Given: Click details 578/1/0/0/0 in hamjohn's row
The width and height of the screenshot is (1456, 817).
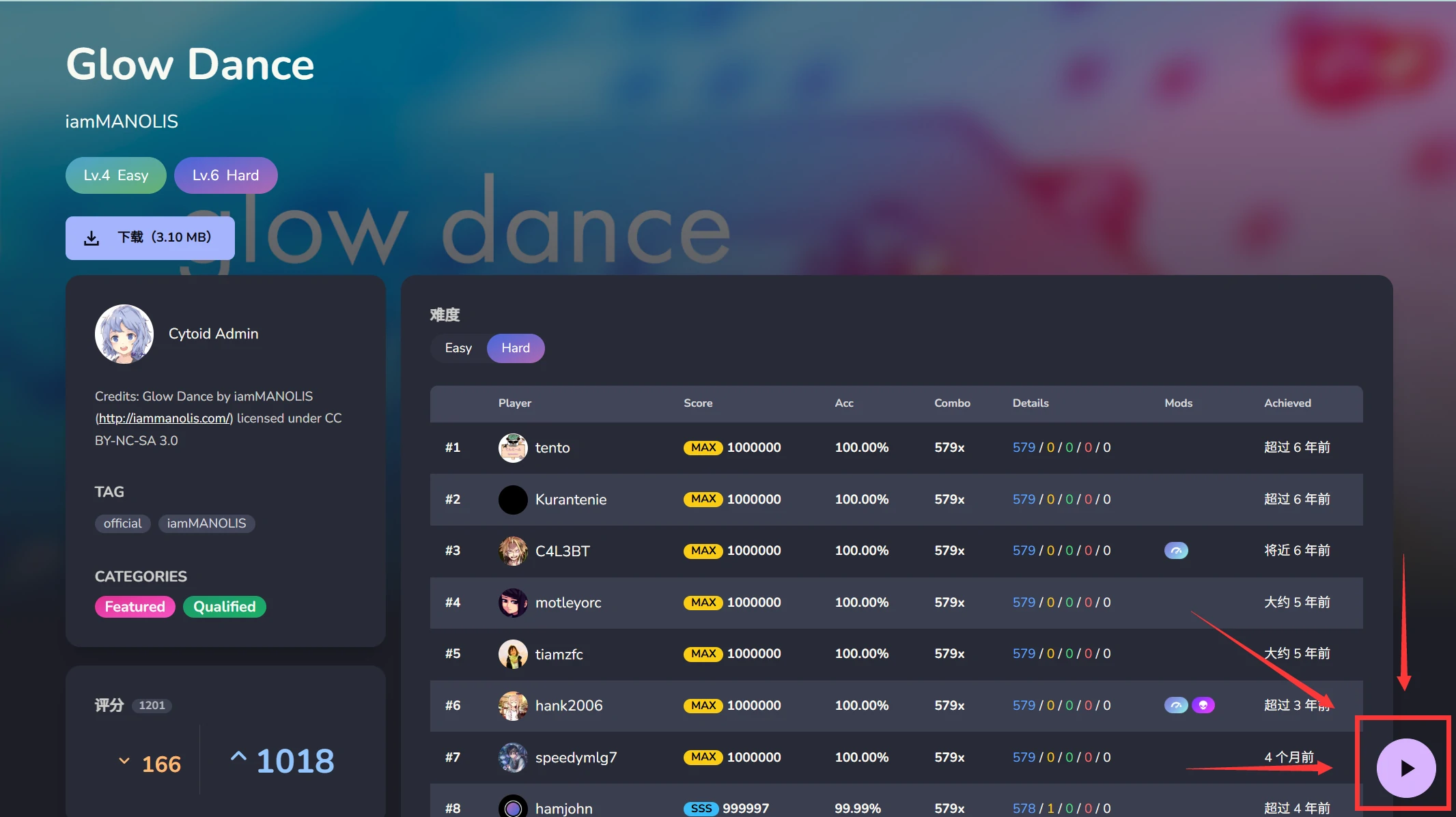Looking at the screenshot, I should [x=1062, y=808].
